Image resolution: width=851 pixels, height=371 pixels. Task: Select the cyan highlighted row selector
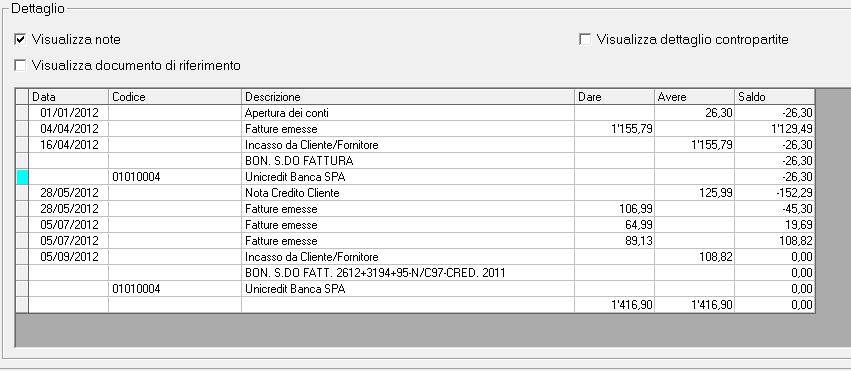pyautogui.click(x=22, y=177)
